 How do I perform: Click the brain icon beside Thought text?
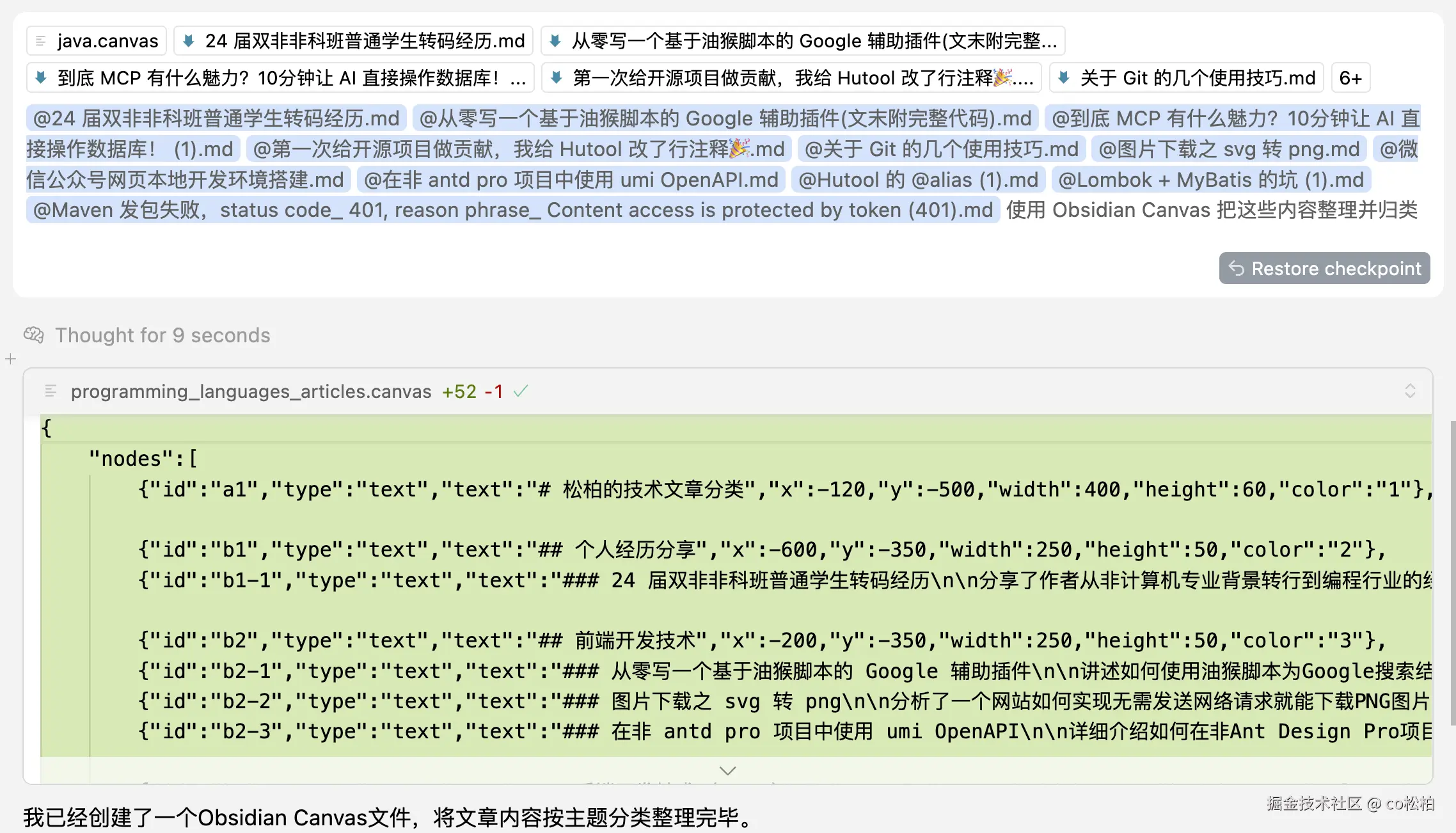point(34,335)
